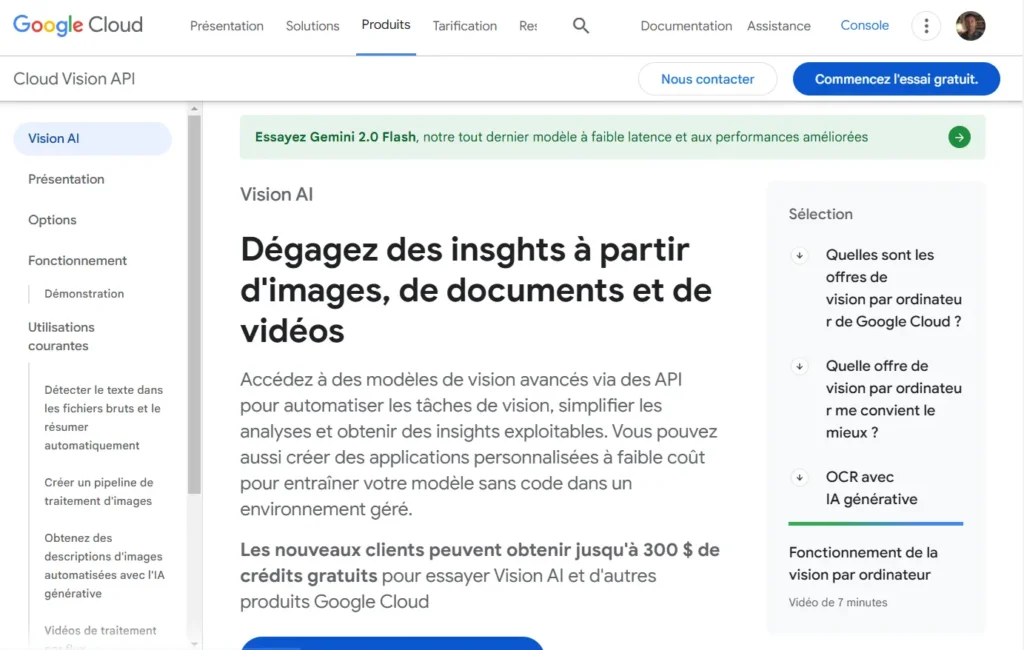The height and width of the screenshot is (650, 1024).
Task: Click the 'Sélection' heading
Action: point(820,214)
